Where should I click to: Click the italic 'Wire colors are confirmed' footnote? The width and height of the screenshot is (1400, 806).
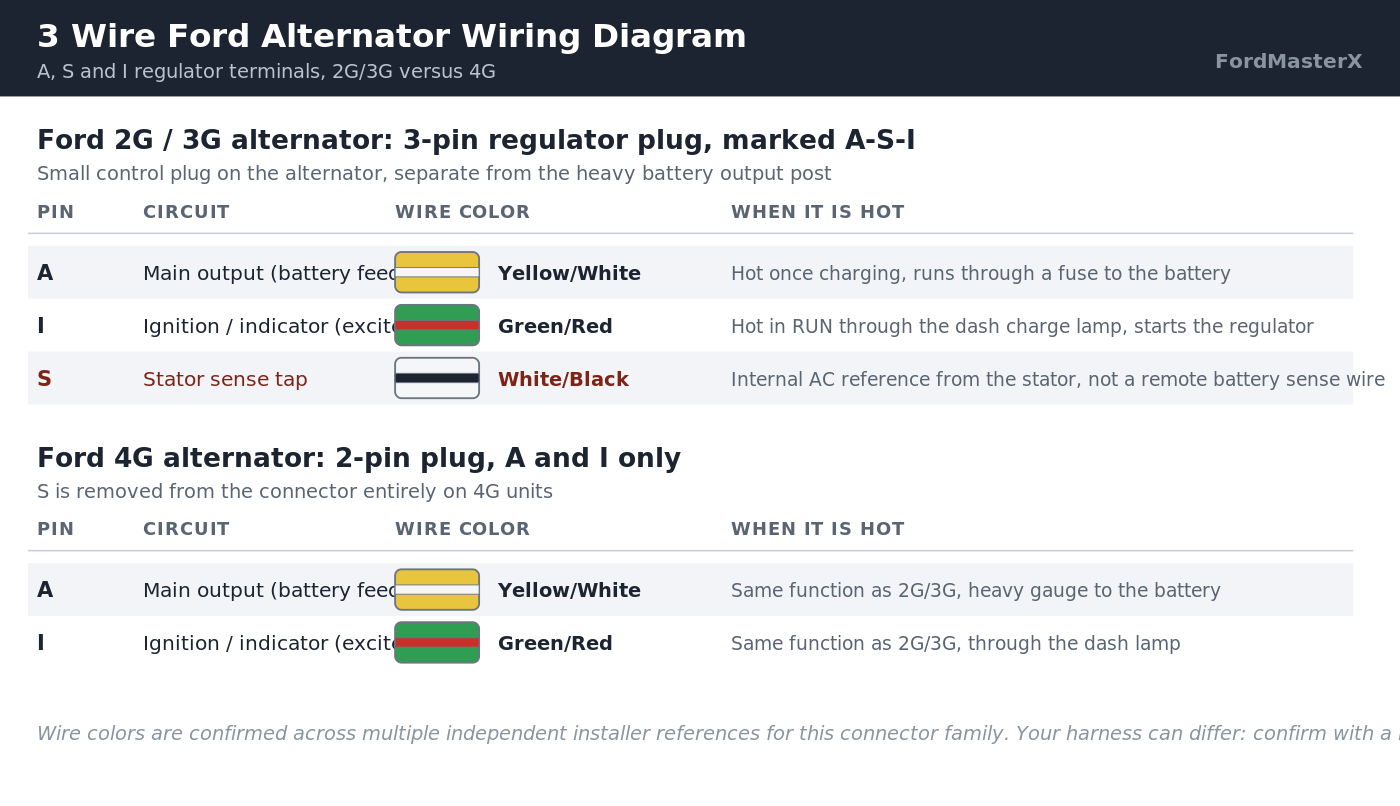point(718,734)
